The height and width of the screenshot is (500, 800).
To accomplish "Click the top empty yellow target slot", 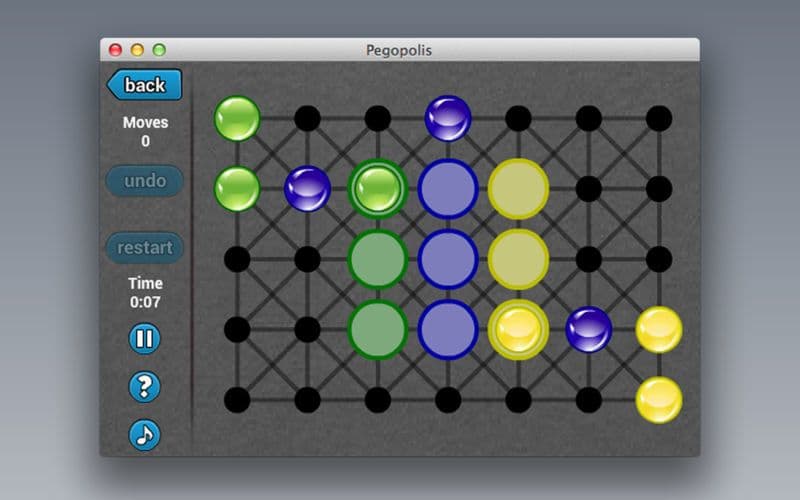I will coord(518,189).
